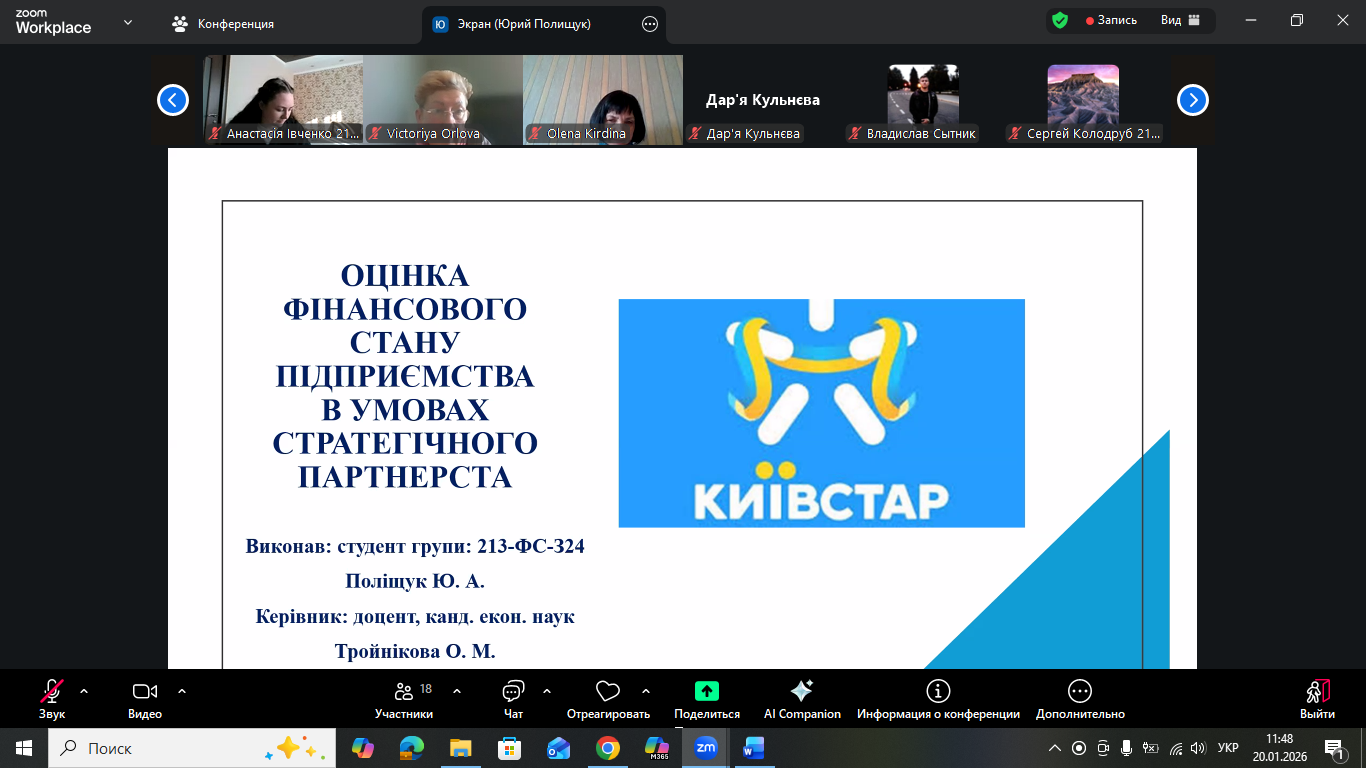Viewport: 1366px width, 768px height.
Task: Unmute the microphone (Звук)
Action: [x=52, y=691]
